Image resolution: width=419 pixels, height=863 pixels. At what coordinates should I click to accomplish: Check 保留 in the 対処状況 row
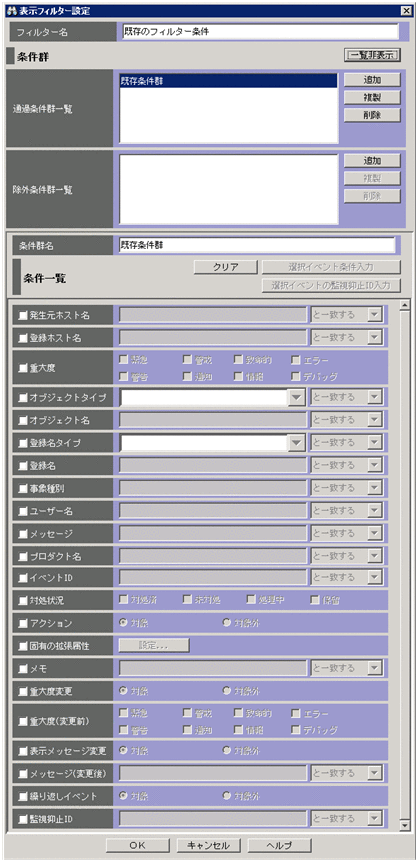[x=315, y=600]
